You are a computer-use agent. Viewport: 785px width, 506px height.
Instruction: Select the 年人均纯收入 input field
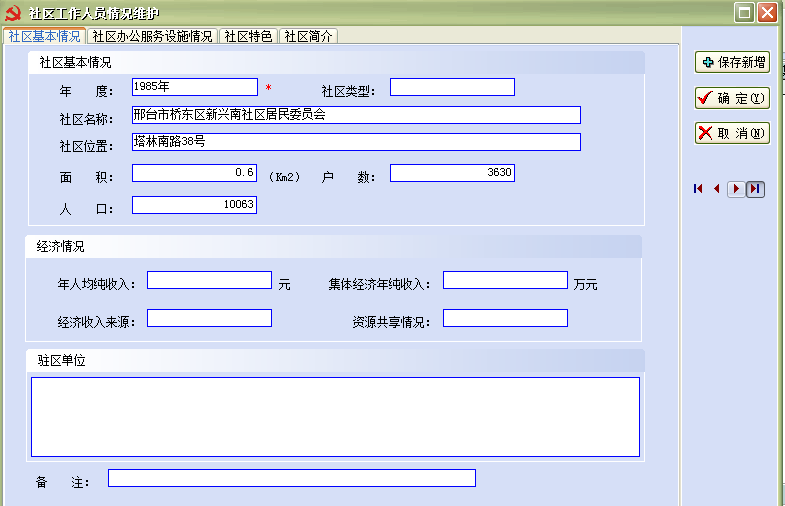(x=209, y=280)
